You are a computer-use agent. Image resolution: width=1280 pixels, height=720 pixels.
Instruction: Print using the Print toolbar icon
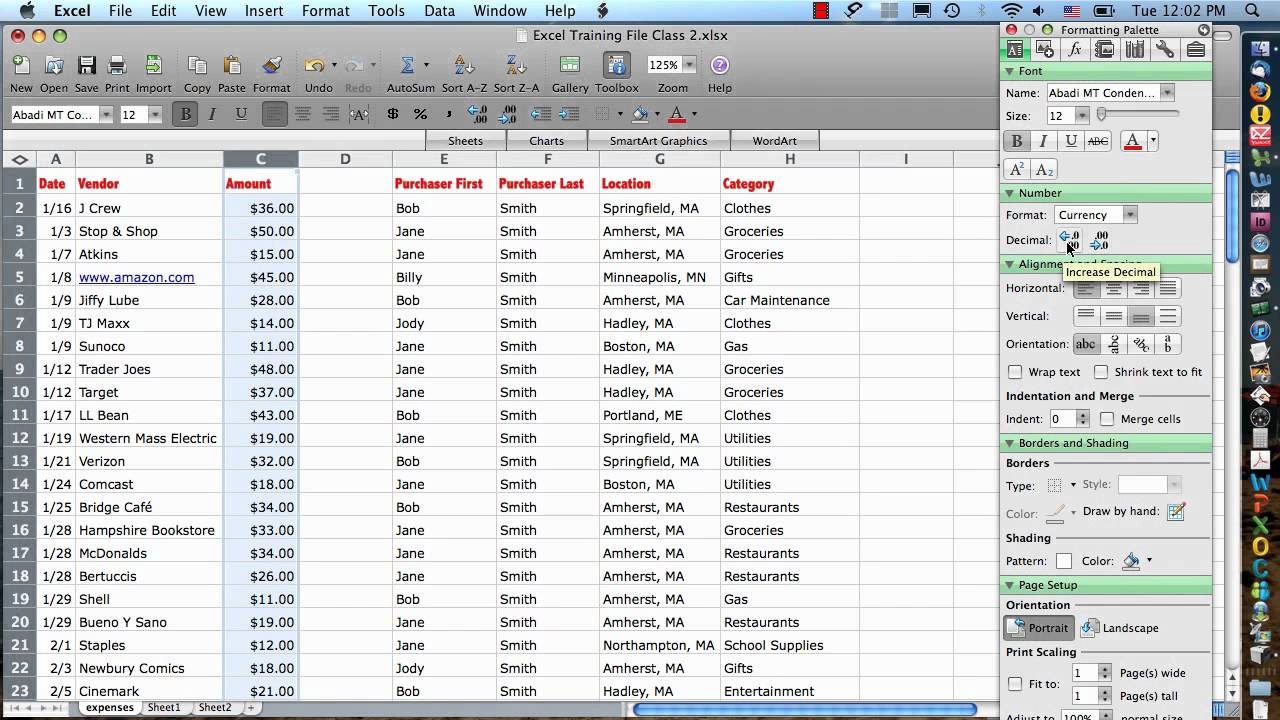coord(117,66)
